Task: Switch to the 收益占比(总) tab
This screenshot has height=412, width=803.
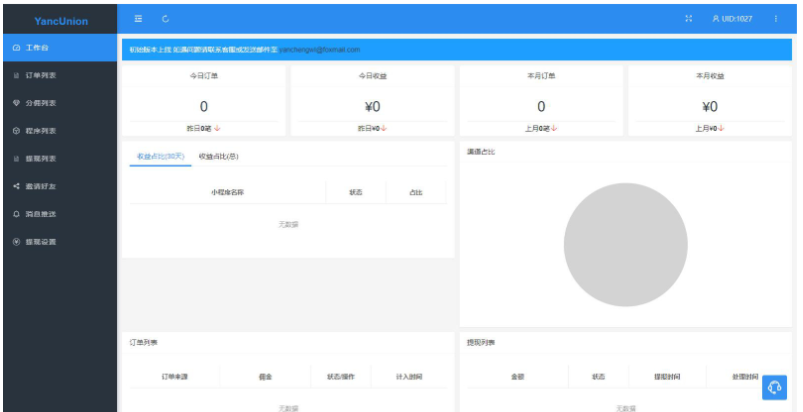Action: click(218, 156)
